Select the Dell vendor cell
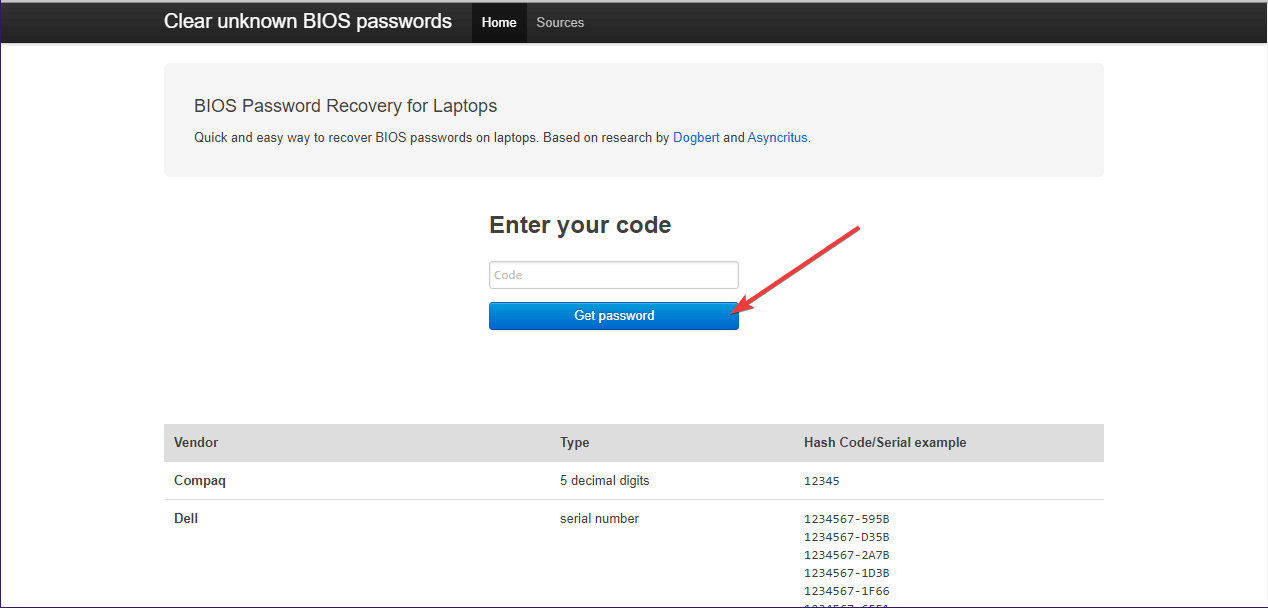The image size is (1268, 608). [x=186, y=518]
